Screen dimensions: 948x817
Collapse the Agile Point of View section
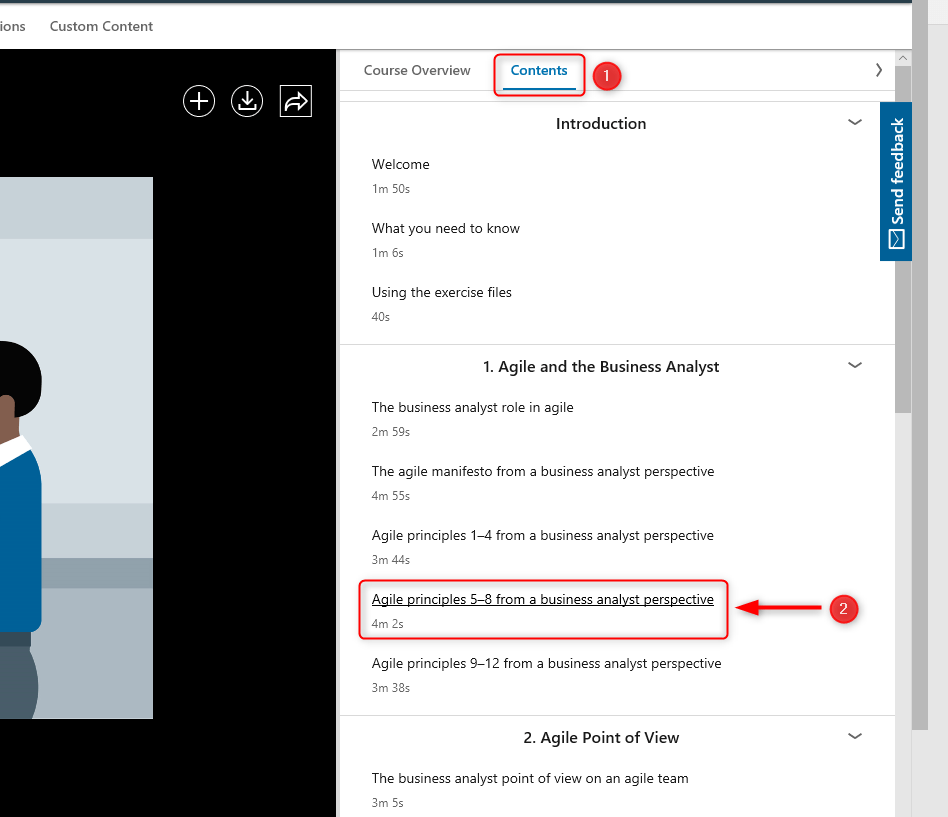point(854,736)
